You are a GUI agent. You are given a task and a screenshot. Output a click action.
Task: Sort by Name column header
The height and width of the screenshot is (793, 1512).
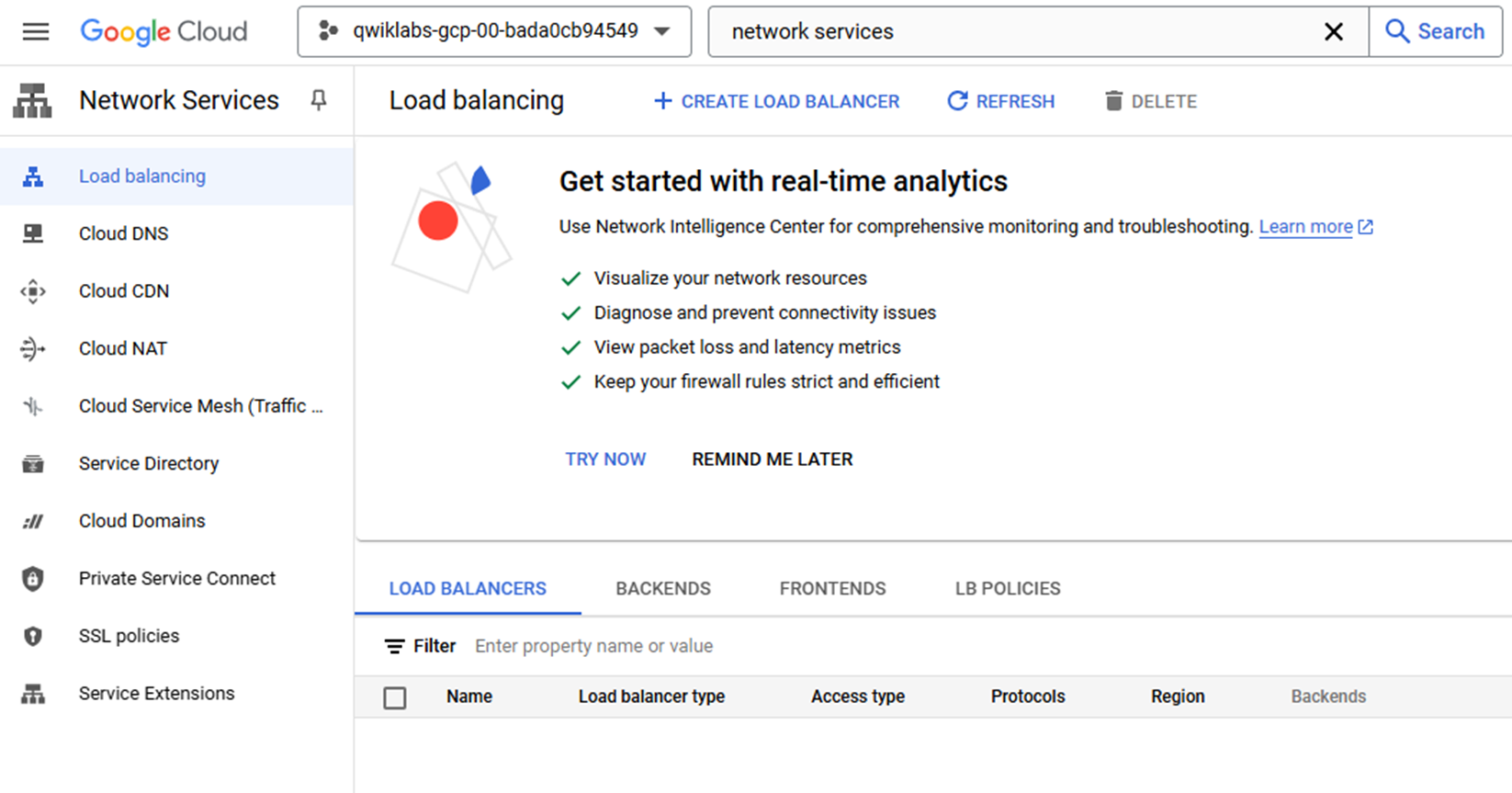click(469, 697)
